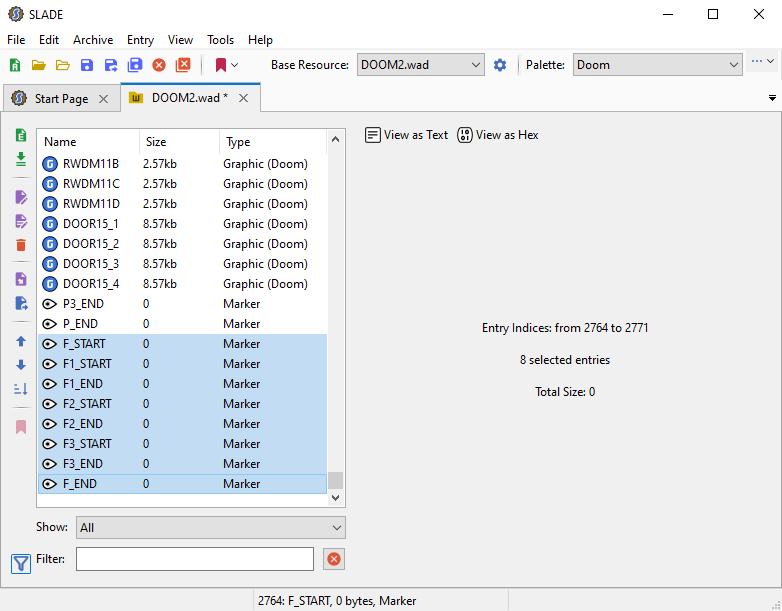The image size is (782, 611).
Task: Click the Rename Entry pencil icon
Action: (x=21, y=198)
